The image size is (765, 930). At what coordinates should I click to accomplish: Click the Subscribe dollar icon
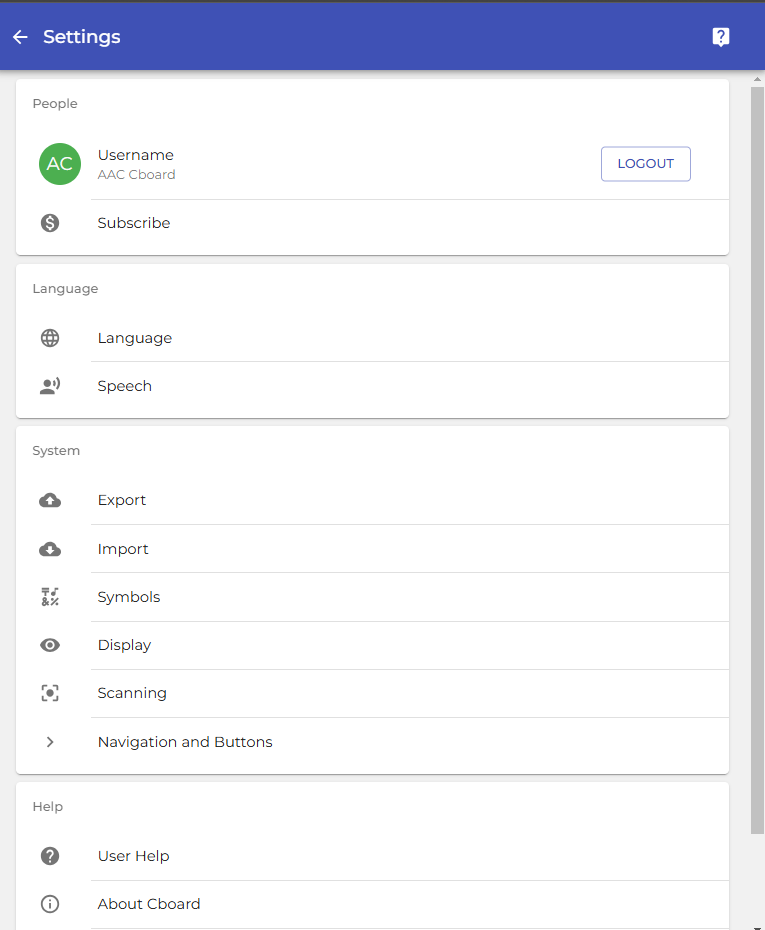50,222
